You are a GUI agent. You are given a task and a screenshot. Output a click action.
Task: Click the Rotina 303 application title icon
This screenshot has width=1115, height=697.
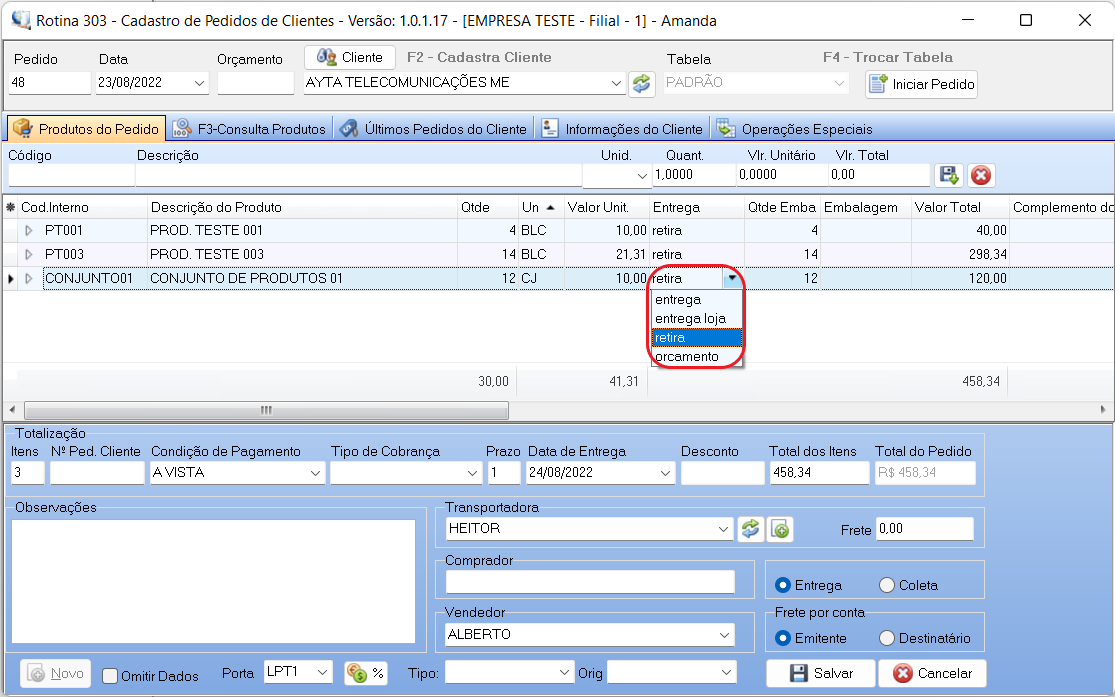pyautogui.click(x=21, y=20)
